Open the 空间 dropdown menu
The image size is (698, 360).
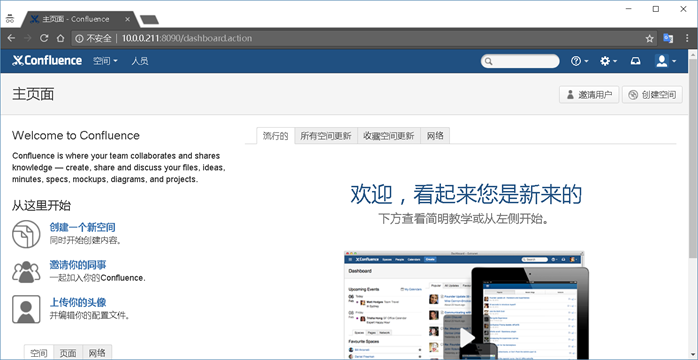(105, 61)
